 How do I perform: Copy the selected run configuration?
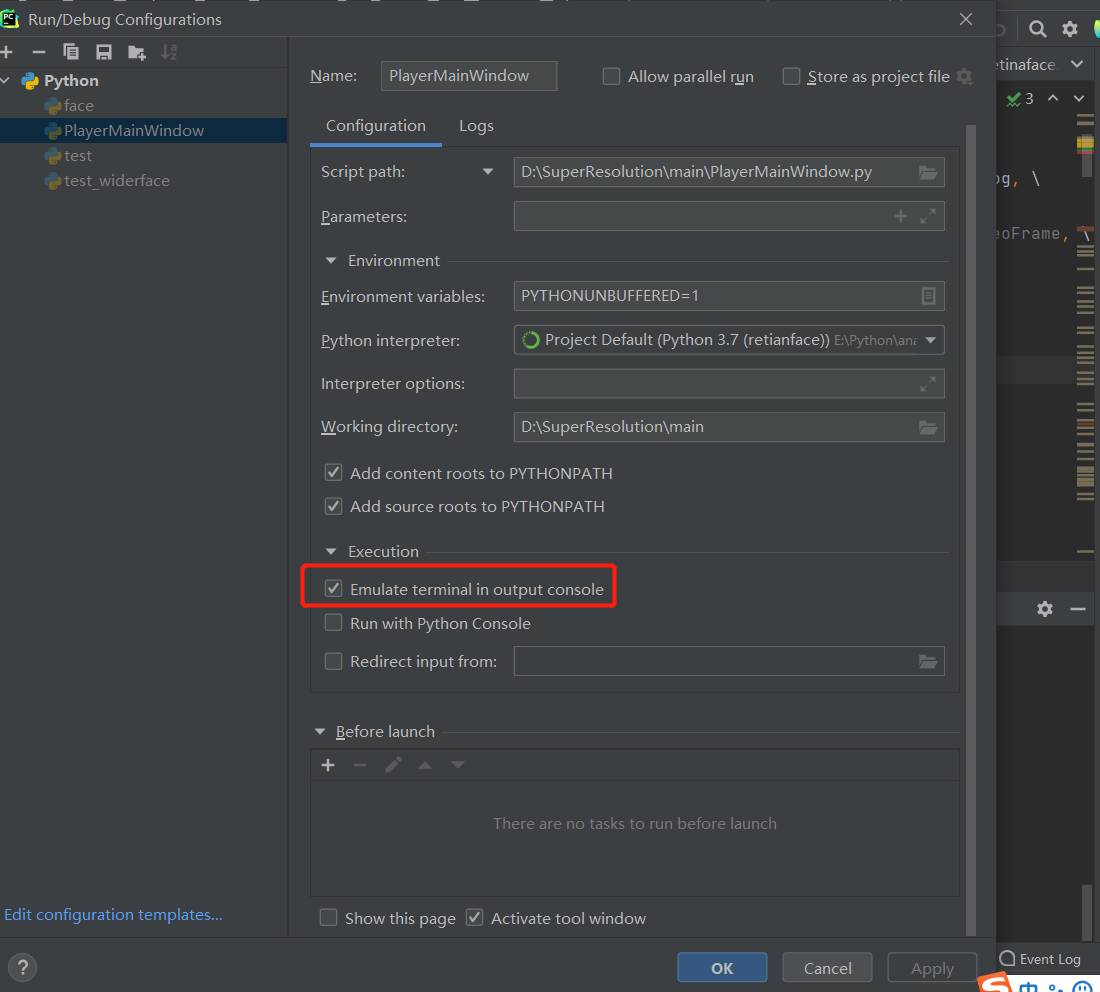[x=70, y=52]
